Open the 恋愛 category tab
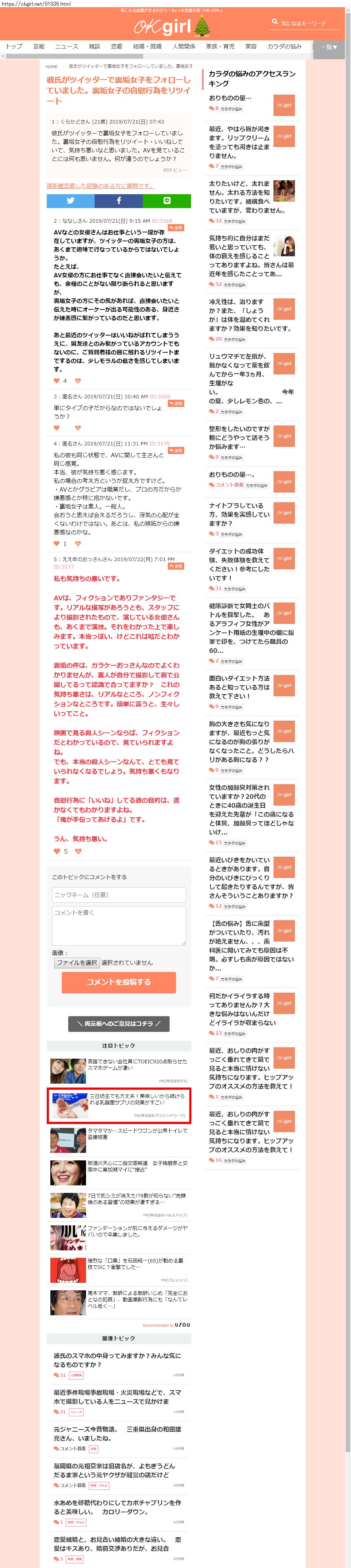The height and width of the screenshot is (1568, 351). pos(116,46)
